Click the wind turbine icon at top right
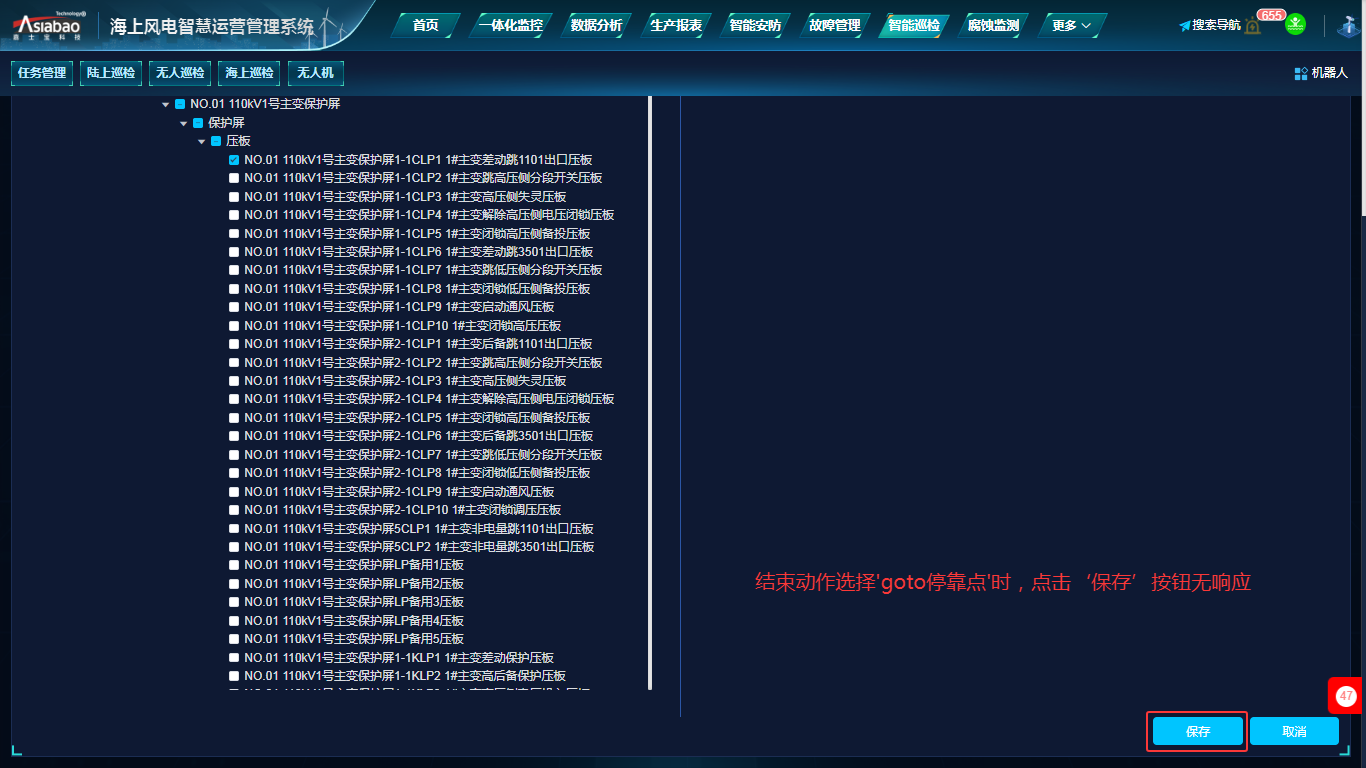Viewport: 1366px width, 768px height. point(1349,26)
